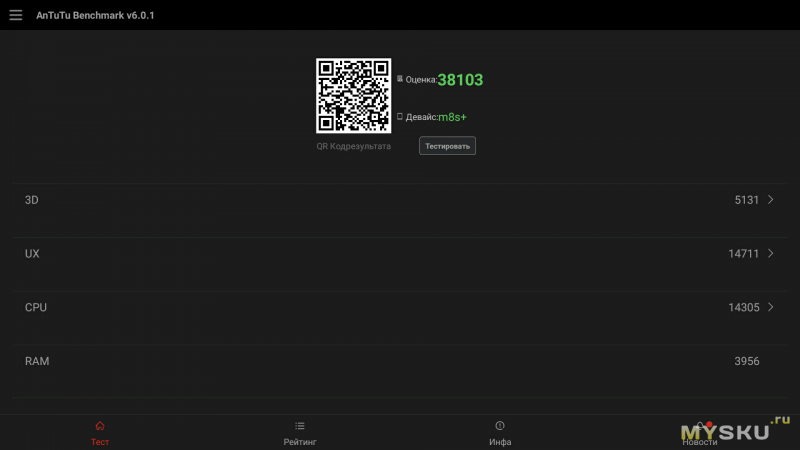Expand the UX score details chevron
Image resolution: width=800 pixels, height=450 pixels.
[771, 253]
